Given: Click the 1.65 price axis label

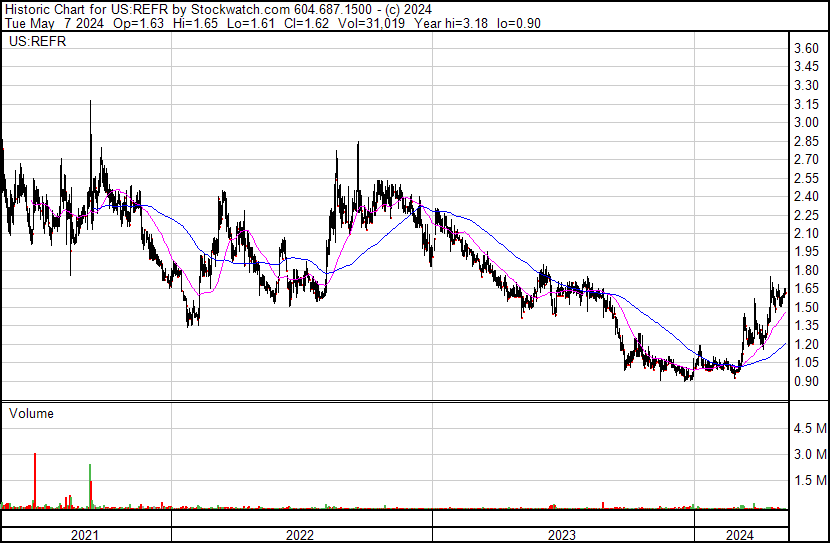Looking at the screenshot, I should (807, 289).
